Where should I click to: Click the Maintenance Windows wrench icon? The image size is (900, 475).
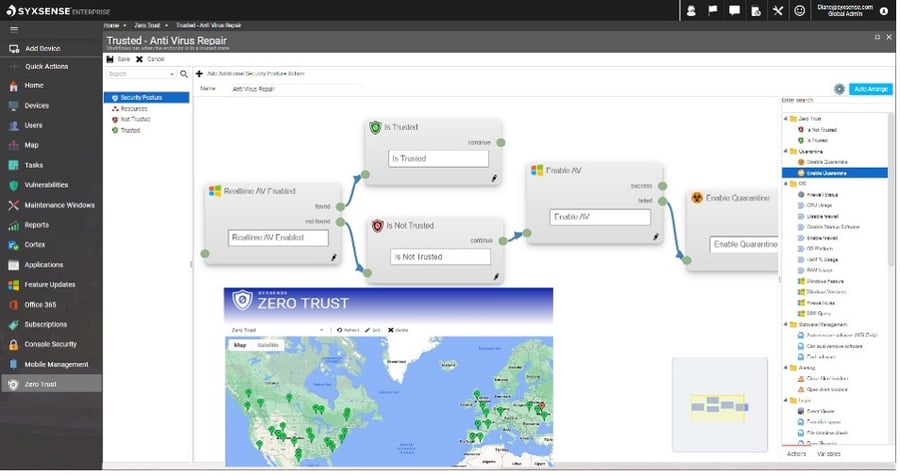13,205
